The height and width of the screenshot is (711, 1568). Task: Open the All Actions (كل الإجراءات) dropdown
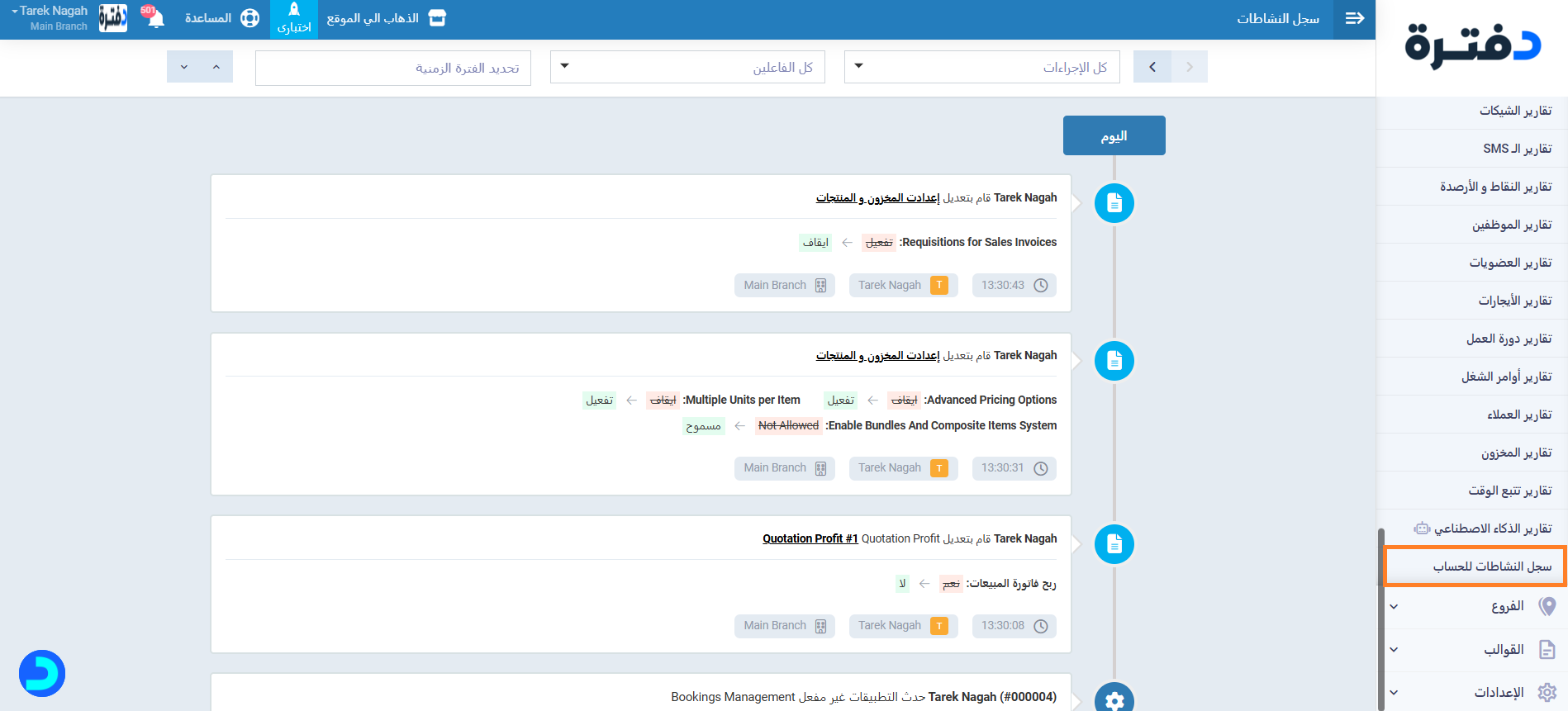[981, 67]
